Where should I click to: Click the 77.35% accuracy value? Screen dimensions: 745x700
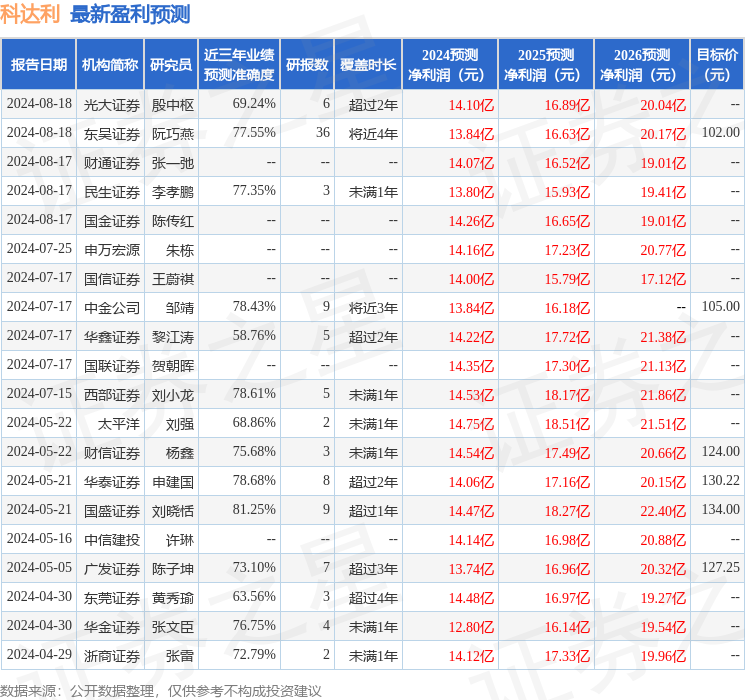[x=254, y=190]
